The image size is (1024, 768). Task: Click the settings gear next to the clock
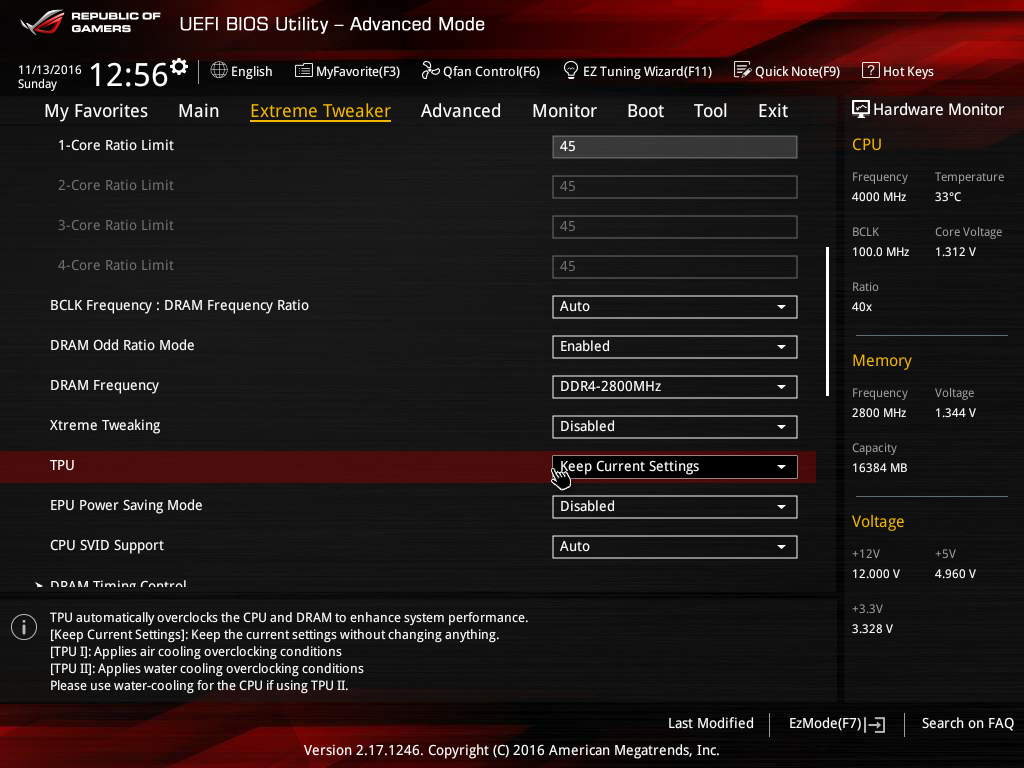(179, 67)
